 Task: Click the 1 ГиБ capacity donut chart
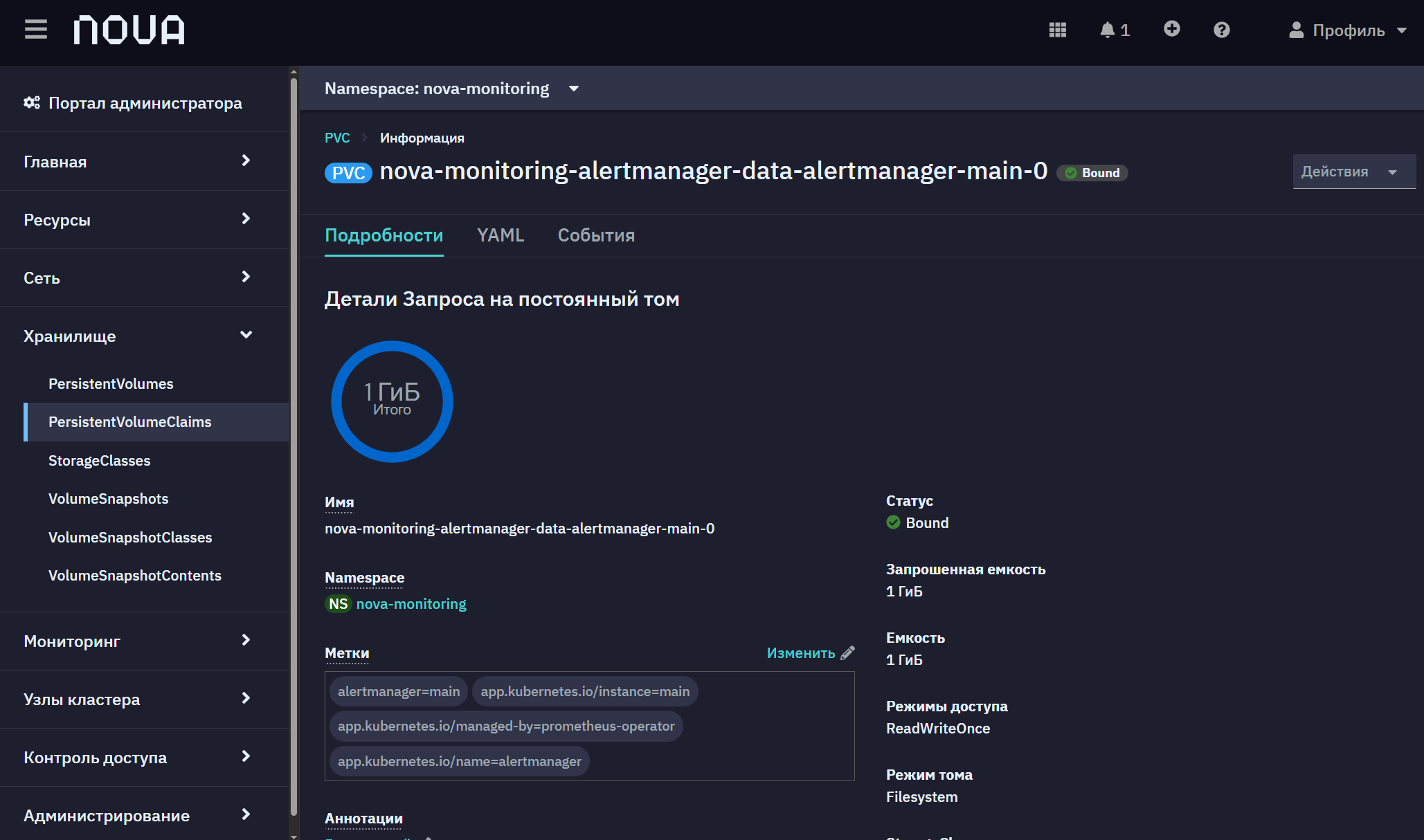point(392,401)
